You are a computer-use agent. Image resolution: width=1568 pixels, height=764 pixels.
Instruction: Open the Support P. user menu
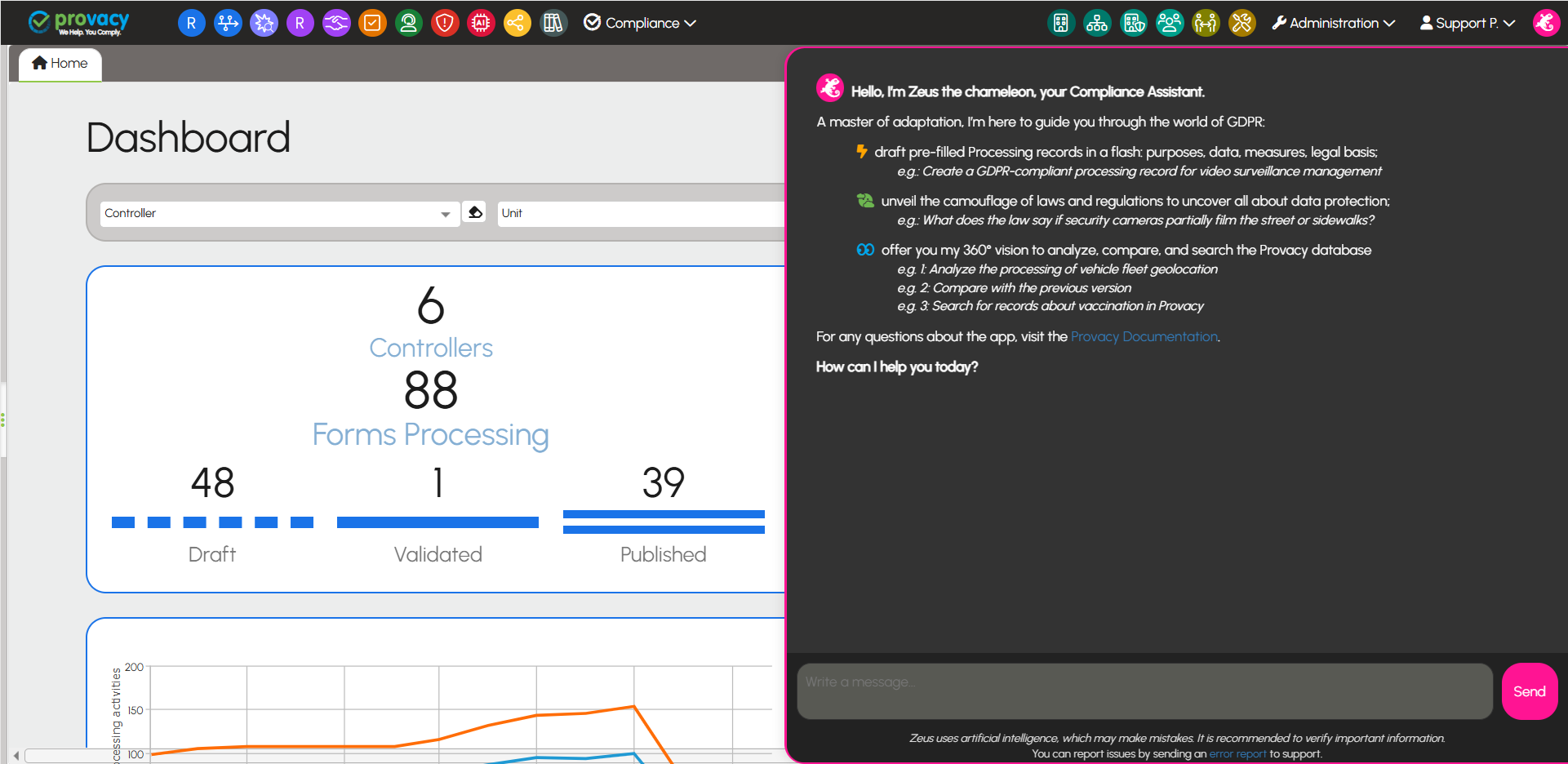pos(1468,23)
